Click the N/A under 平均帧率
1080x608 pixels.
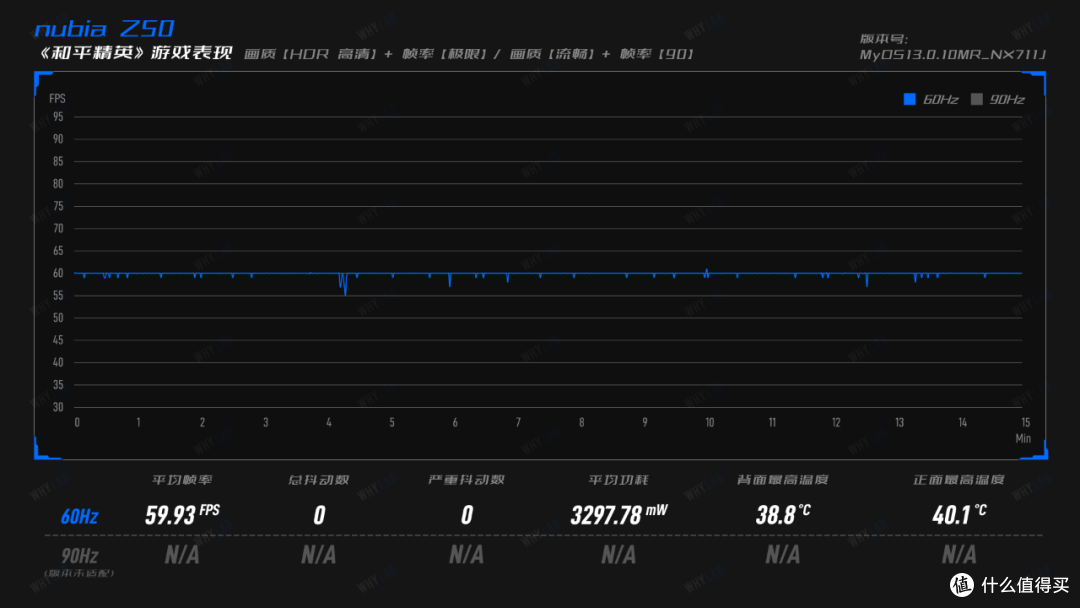[x=182, y=554]
